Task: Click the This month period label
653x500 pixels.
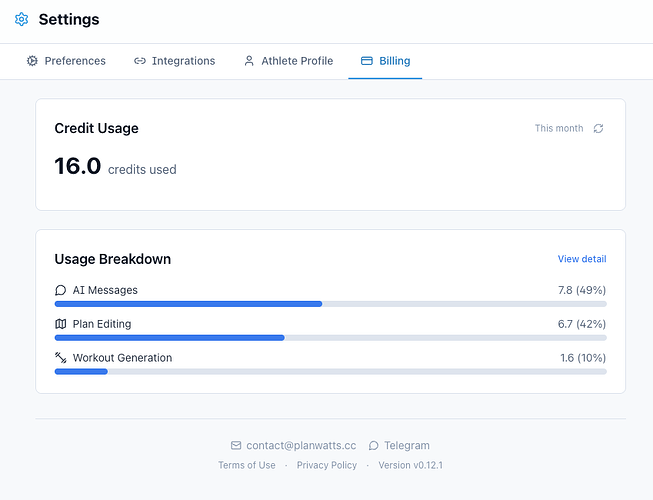Action: pyautogui.click(x=559, y=128)
